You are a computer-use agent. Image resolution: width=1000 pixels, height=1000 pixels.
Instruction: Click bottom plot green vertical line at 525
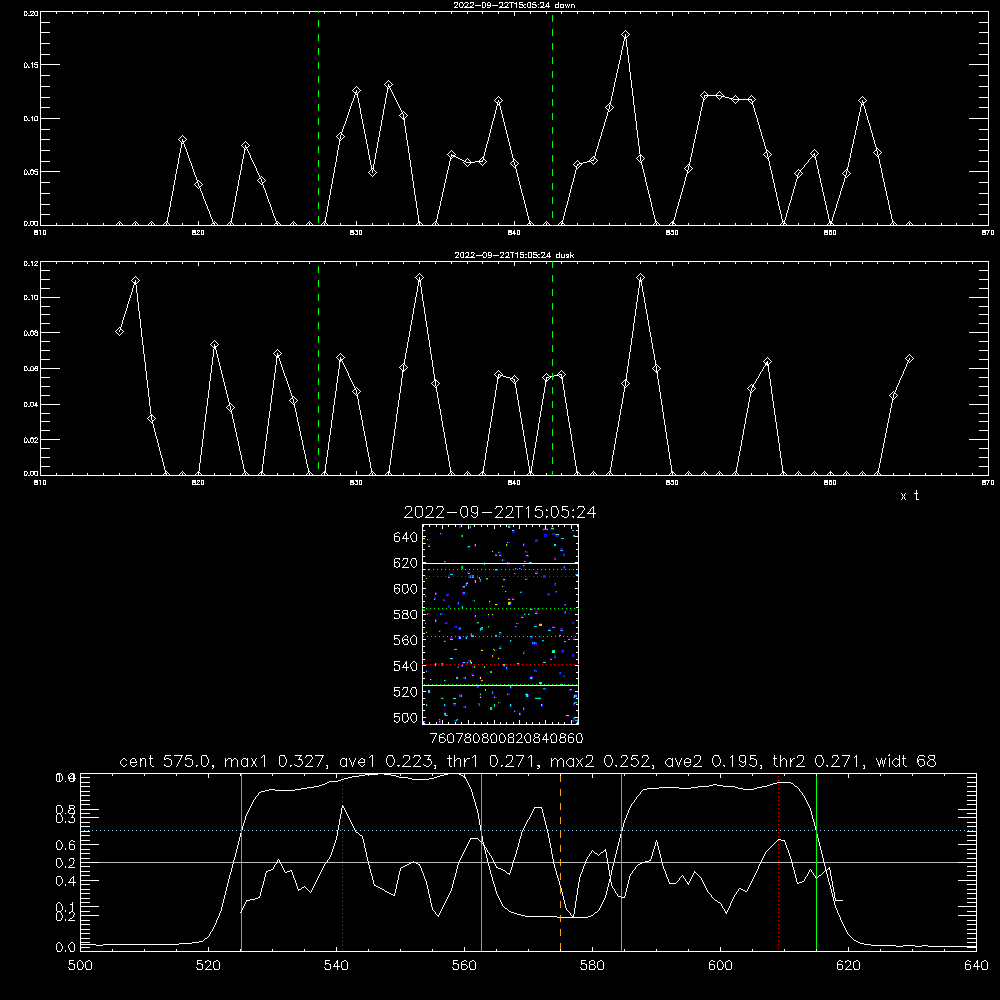241,862
